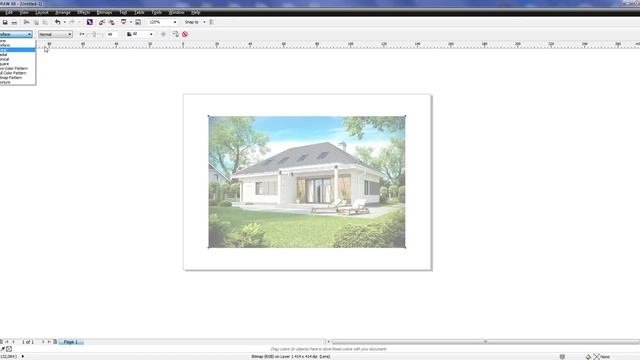
Task: Click the Welcome screen icon
Action: pyautogui.click(x=138, y=22)
